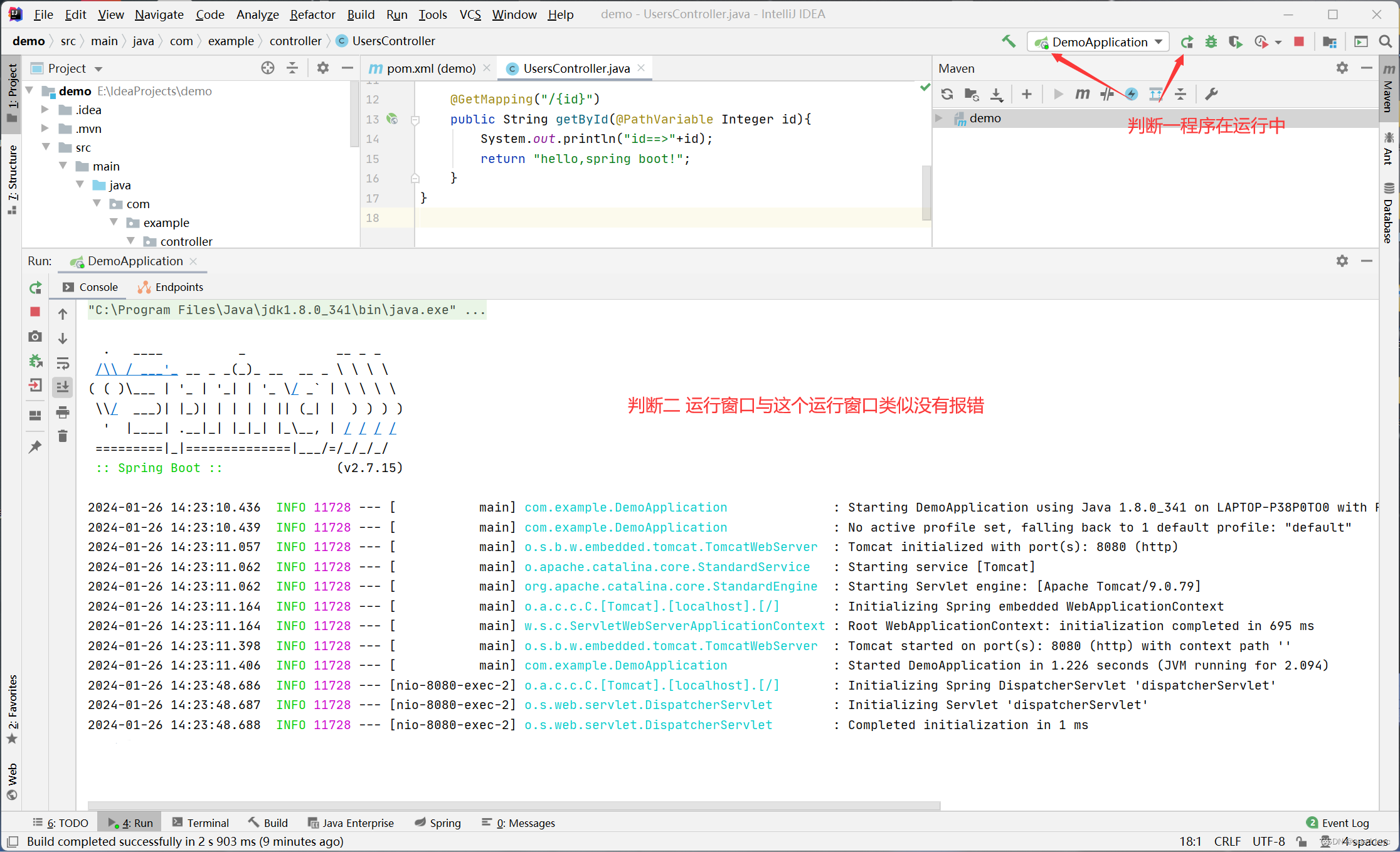This screenshot has height=852, width=1400.
Task: Rerun DemoApplication from the main toolbar
Action: [x=1186, y=41]
